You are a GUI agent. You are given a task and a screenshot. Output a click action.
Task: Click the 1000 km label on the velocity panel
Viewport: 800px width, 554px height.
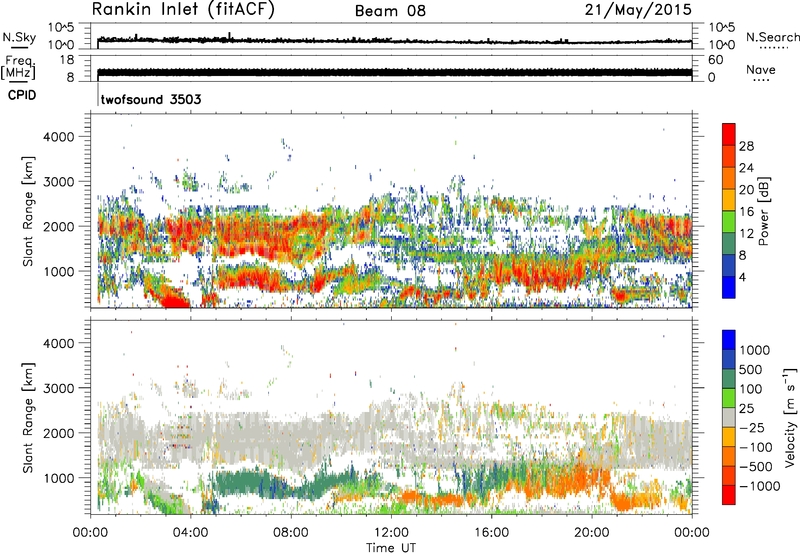[59, 478]
